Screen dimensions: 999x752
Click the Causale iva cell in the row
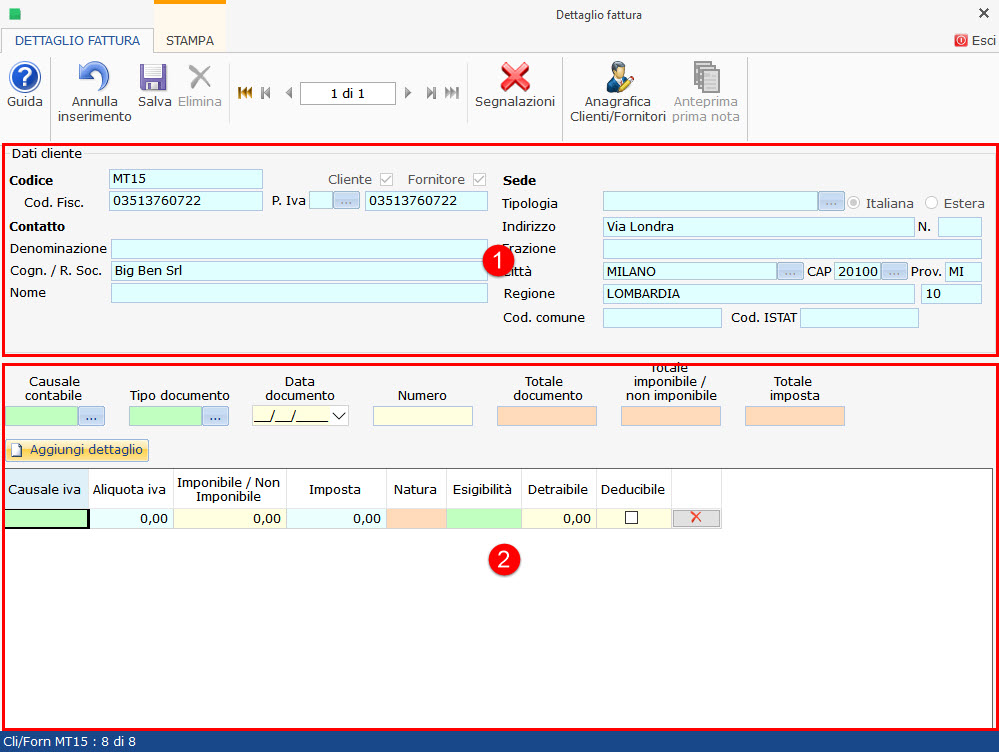47,518
